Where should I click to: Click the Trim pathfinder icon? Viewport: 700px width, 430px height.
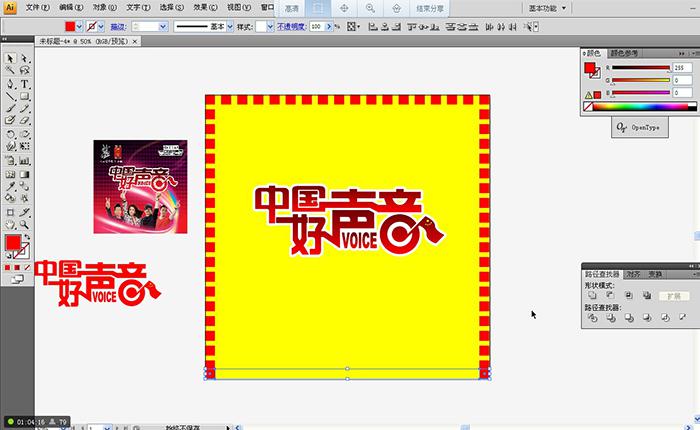(x=611, y=318)
